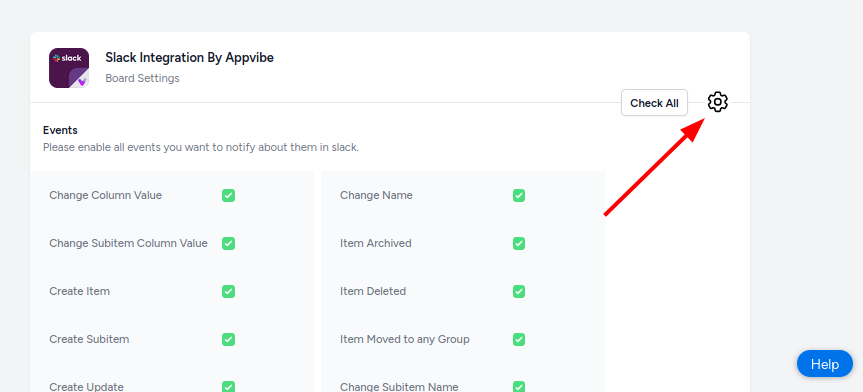This screenshot has height=392, width=863.
Task: Disable the Create Item event checkbox
Action: (228, 291)
